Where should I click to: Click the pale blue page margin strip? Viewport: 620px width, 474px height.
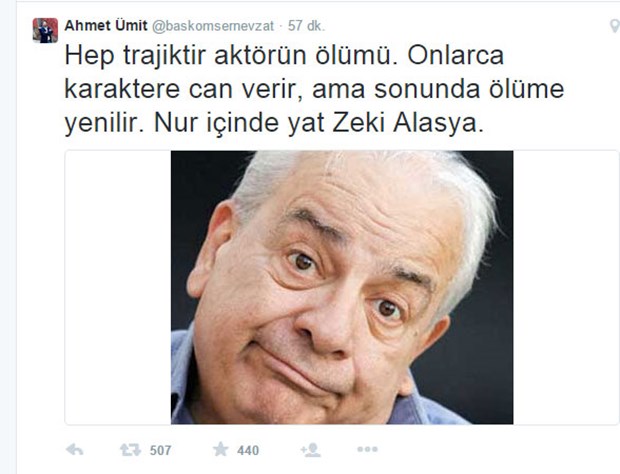pyautogui.click(x=7, y=237)
